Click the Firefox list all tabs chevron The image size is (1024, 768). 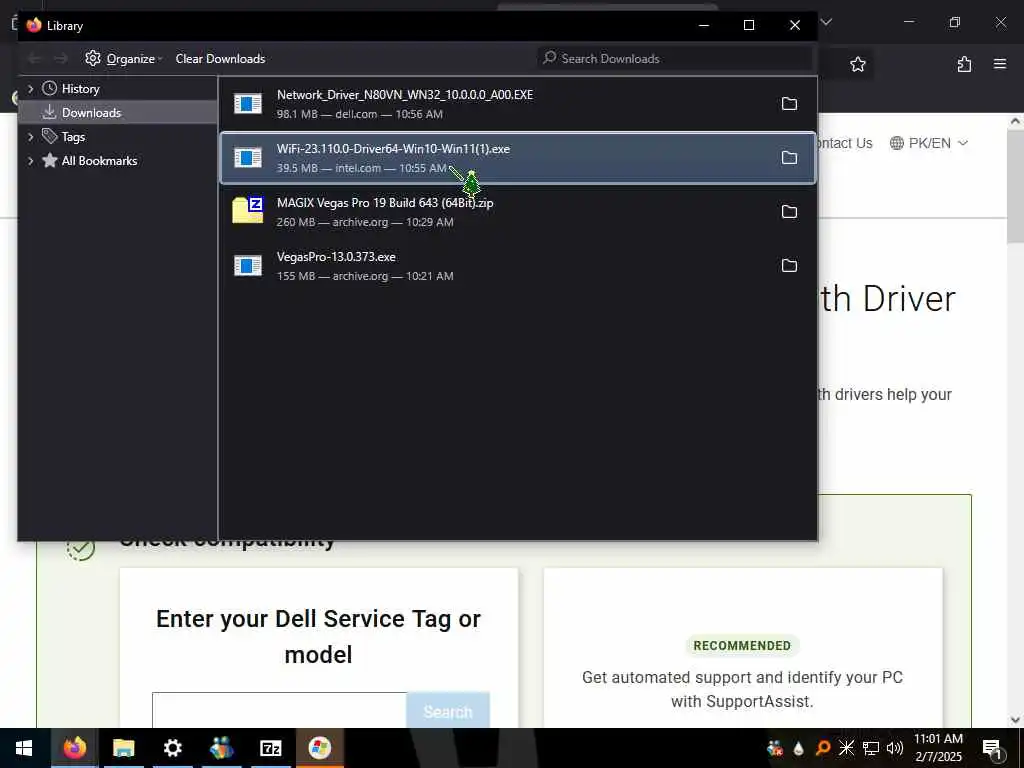coord(826,22)
